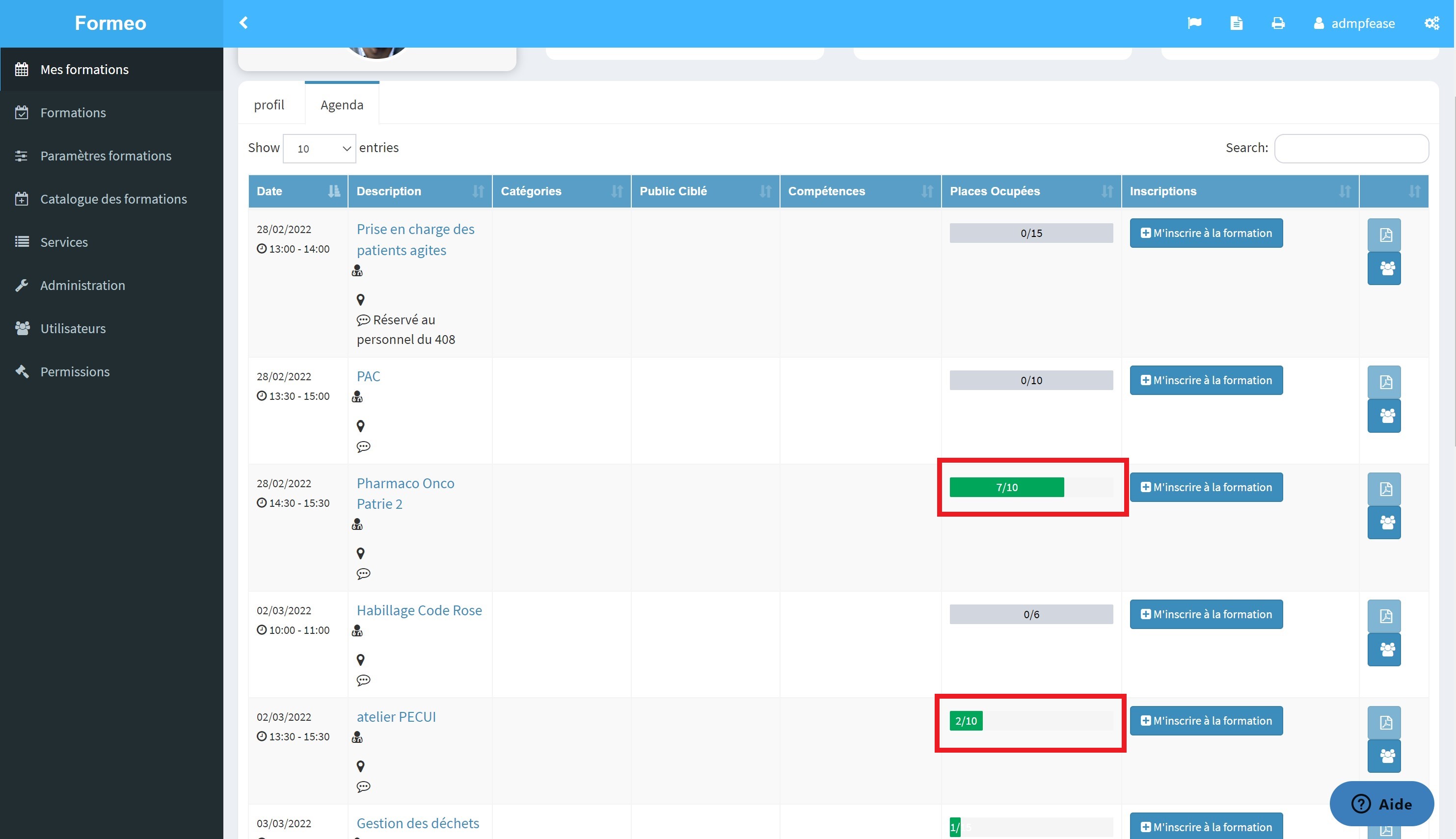The height and width of the screenshot is (839, 1456).
Task: Click the 7/10 occupancy progress bar
Action: [x=1031, y=488]
